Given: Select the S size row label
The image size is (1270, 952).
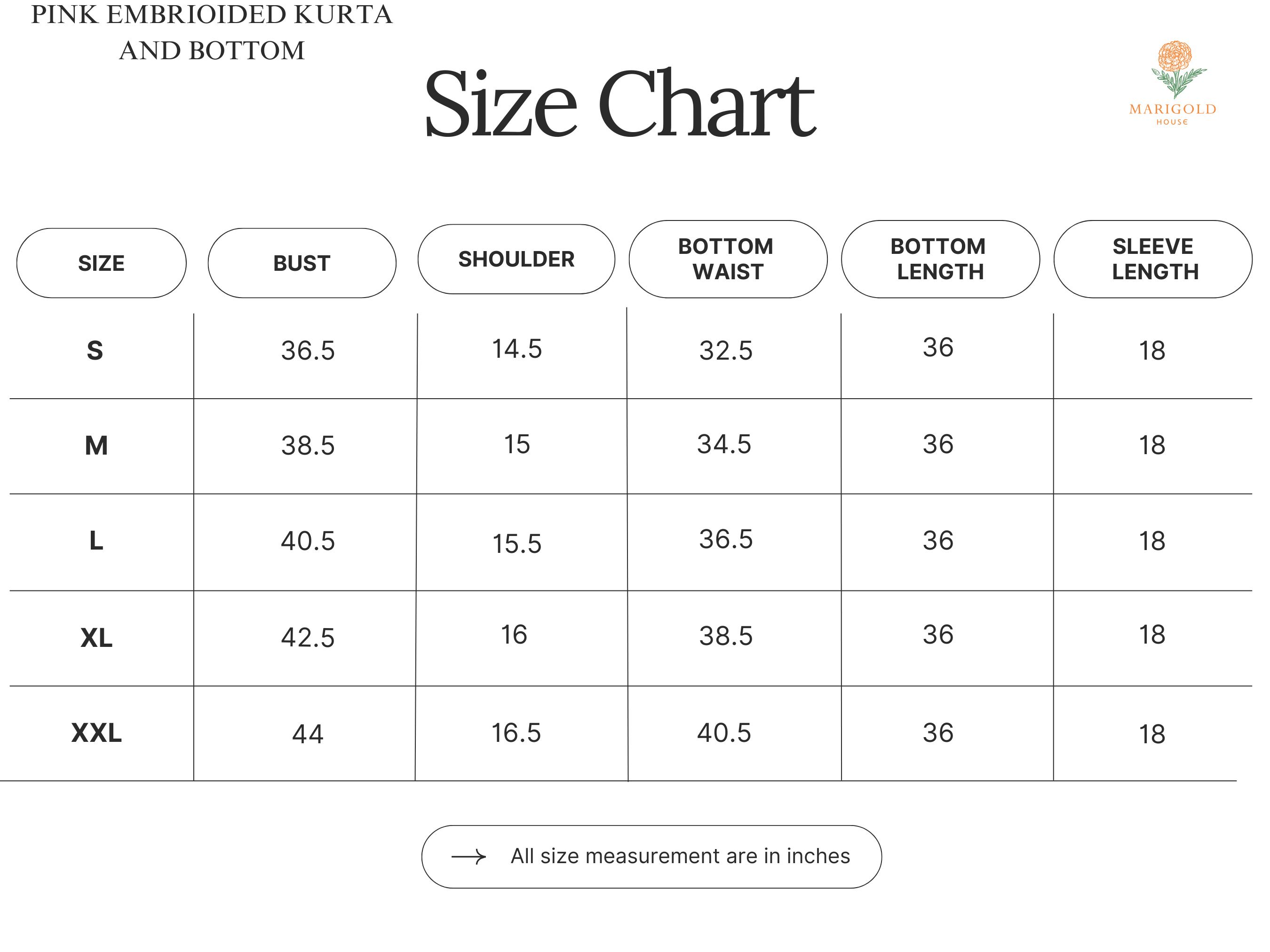Looking at the screenshot, I should (x=95, y=351).
